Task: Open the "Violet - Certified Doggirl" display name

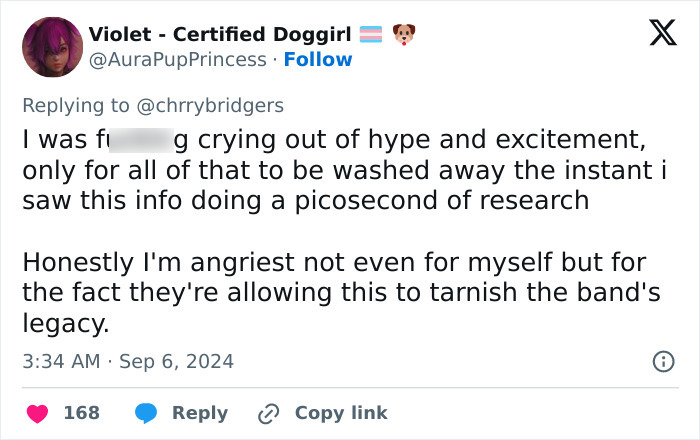Action: 221,35
